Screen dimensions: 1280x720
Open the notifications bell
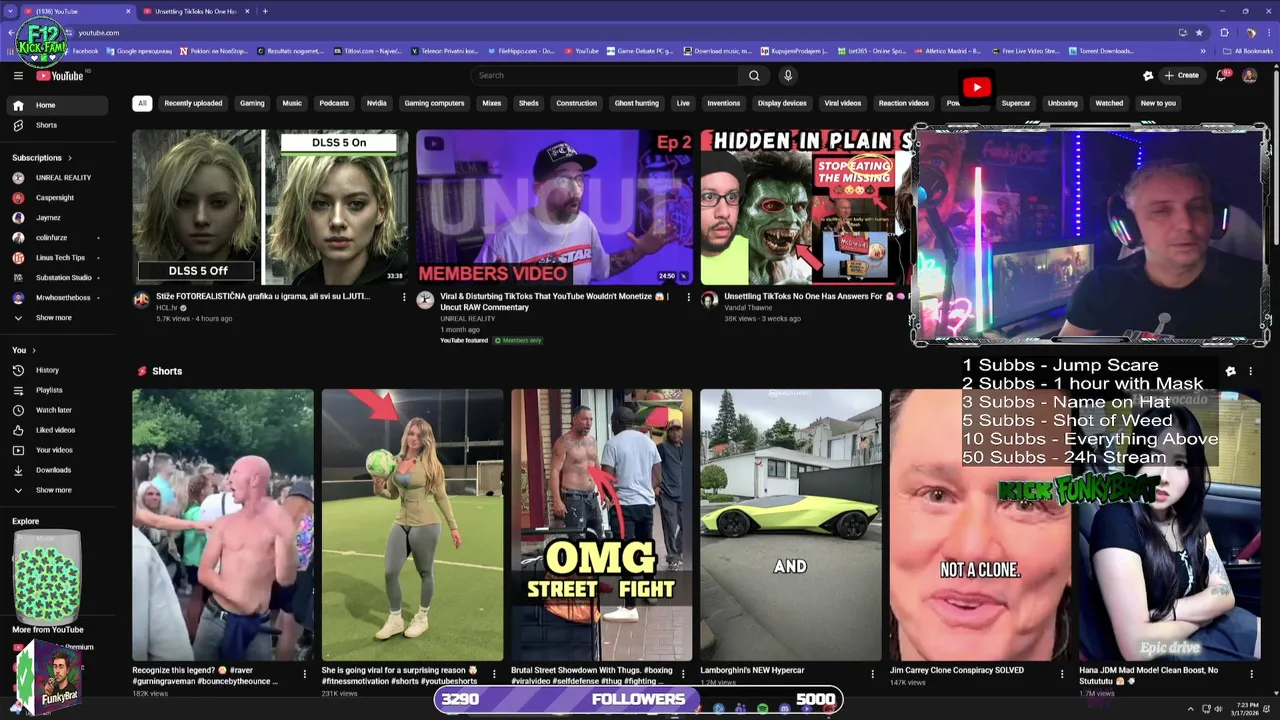pos(1221,75)
